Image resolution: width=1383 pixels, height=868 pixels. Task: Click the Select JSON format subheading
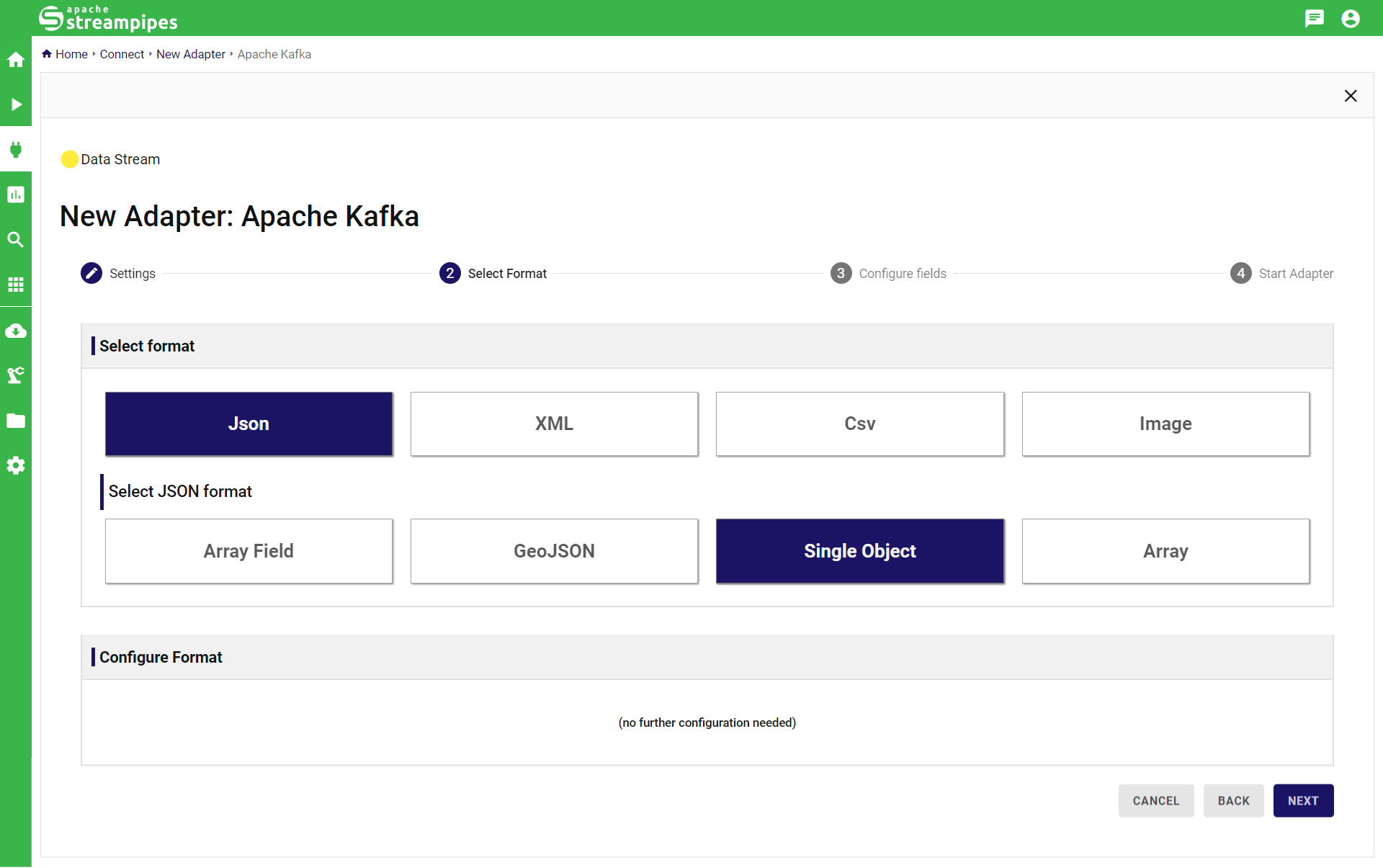(x=180, y=491)
